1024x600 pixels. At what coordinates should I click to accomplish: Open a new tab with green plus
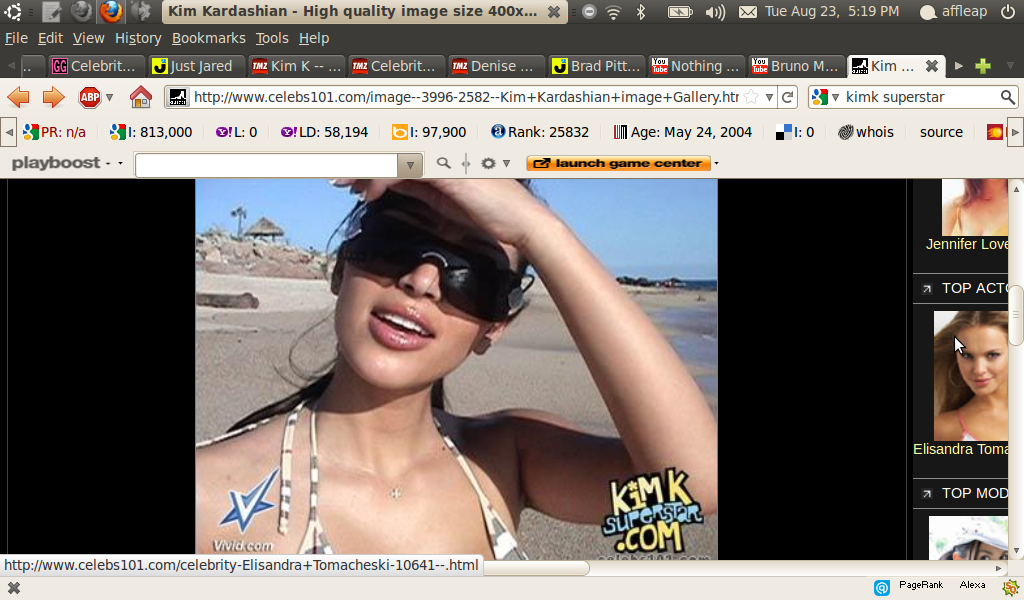983,66
